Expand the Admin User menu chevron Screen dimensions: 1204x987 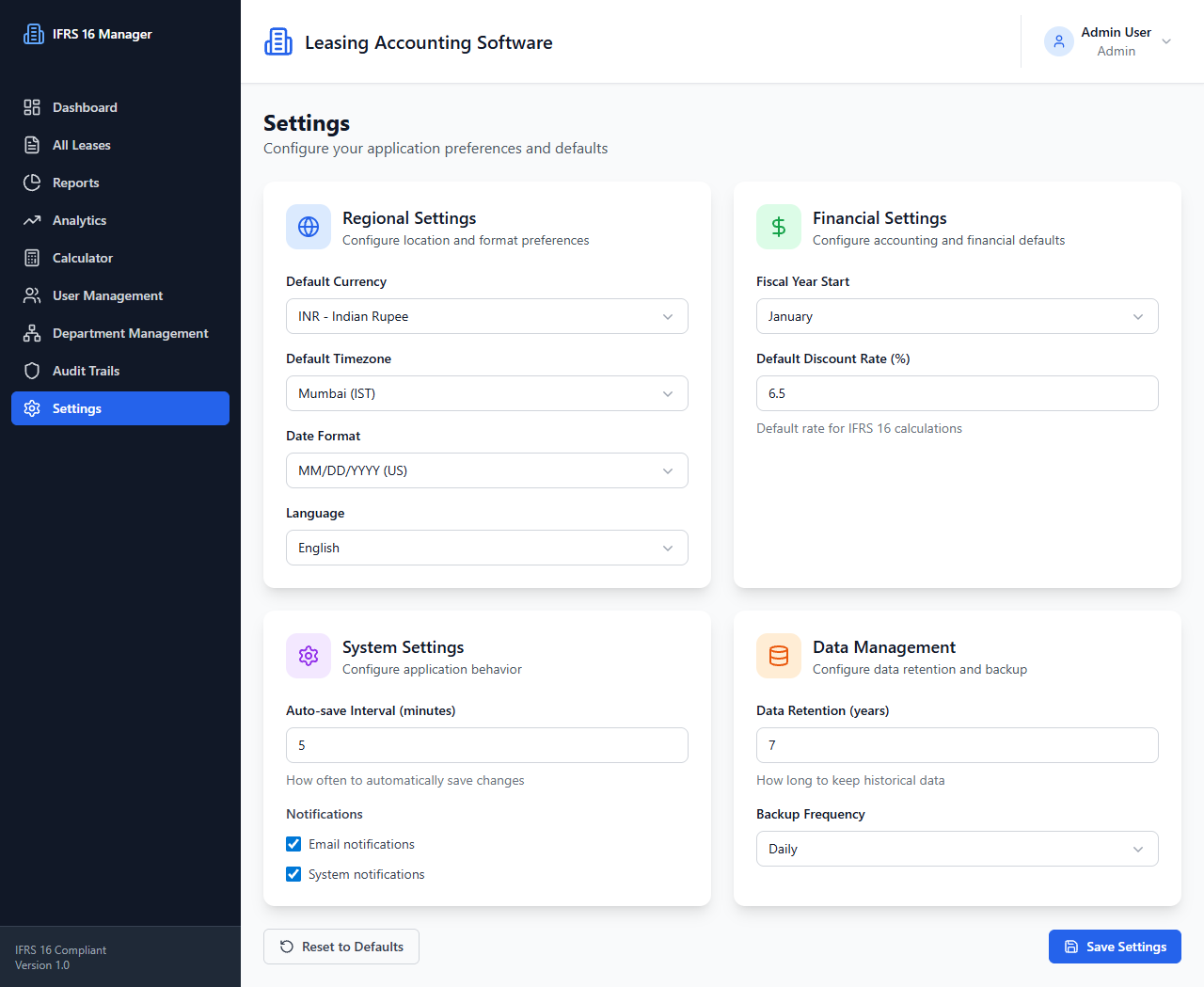(1166, 41)
